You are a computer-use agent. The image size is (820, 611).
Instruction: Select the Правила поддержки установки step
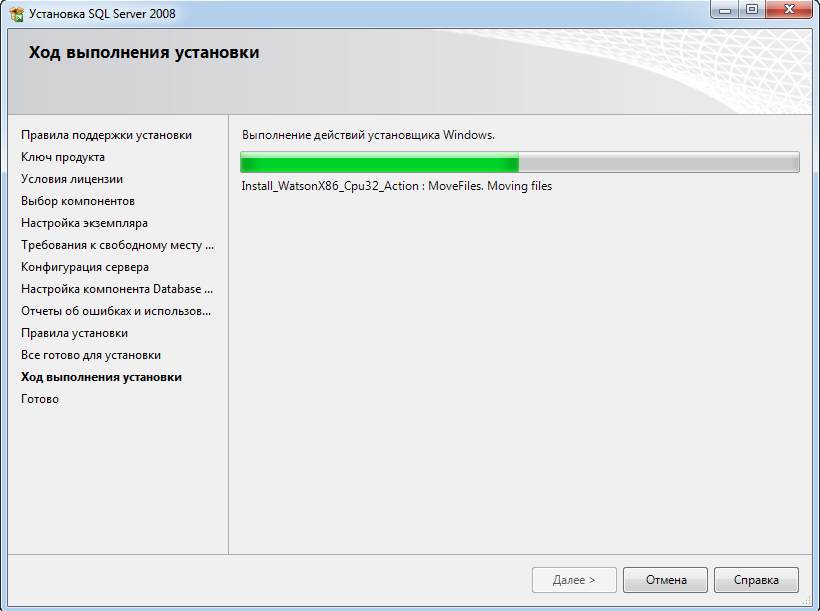click(106, 135)
